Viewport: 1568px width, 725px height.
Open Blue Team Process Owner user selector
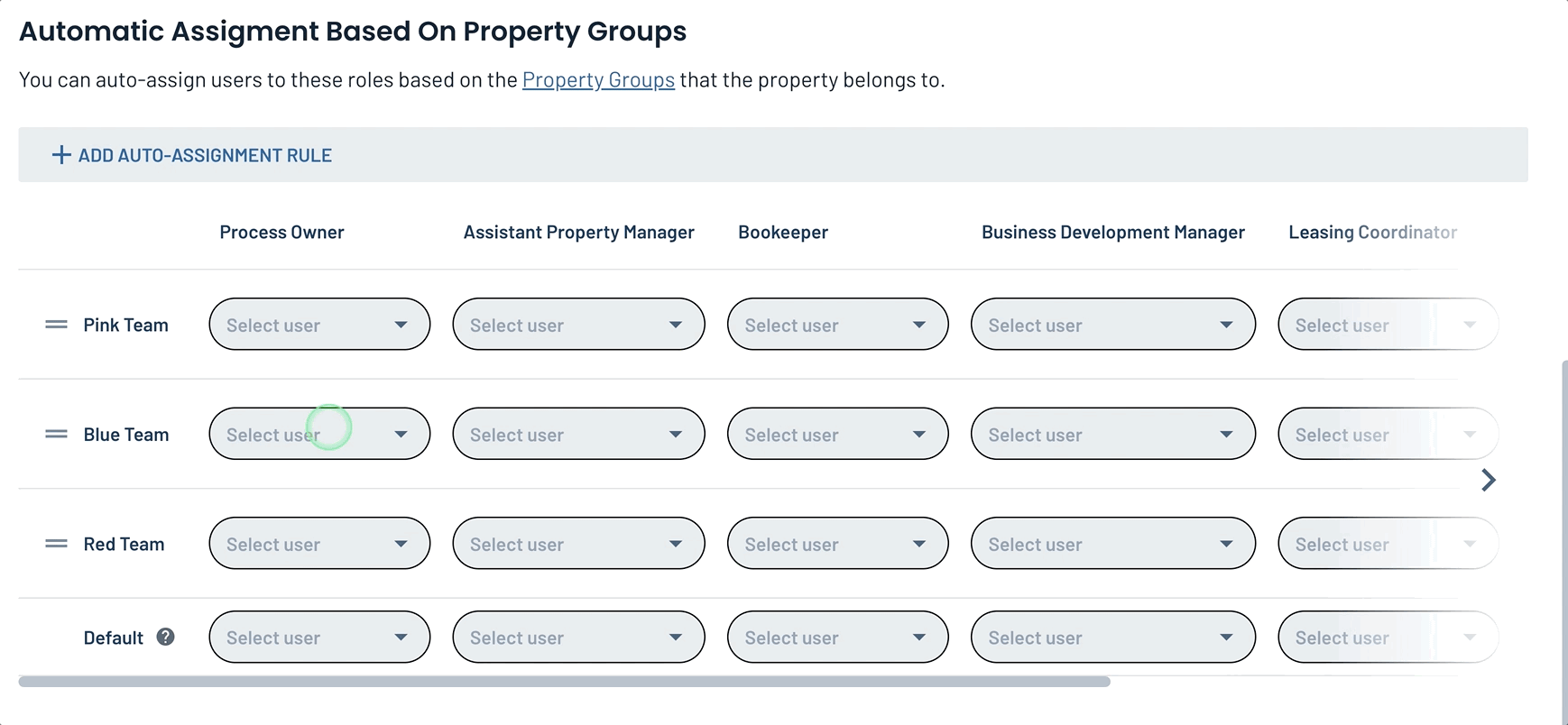pos(318,435)
